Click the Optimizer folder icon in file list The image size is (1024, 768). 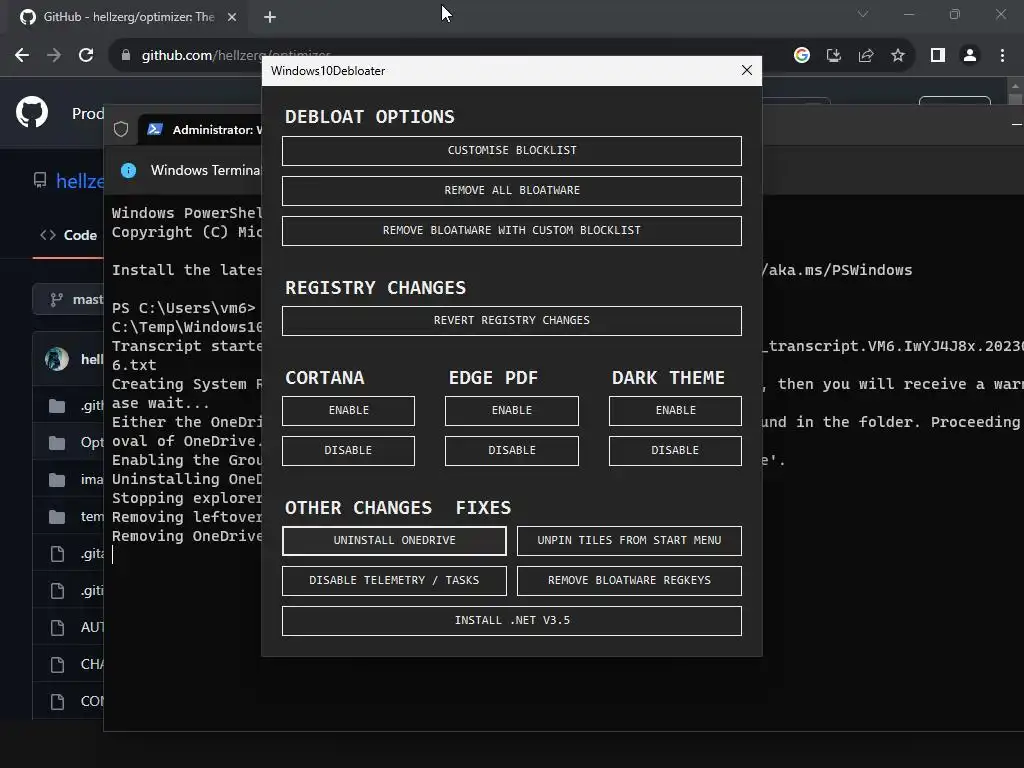pos(57,443)
